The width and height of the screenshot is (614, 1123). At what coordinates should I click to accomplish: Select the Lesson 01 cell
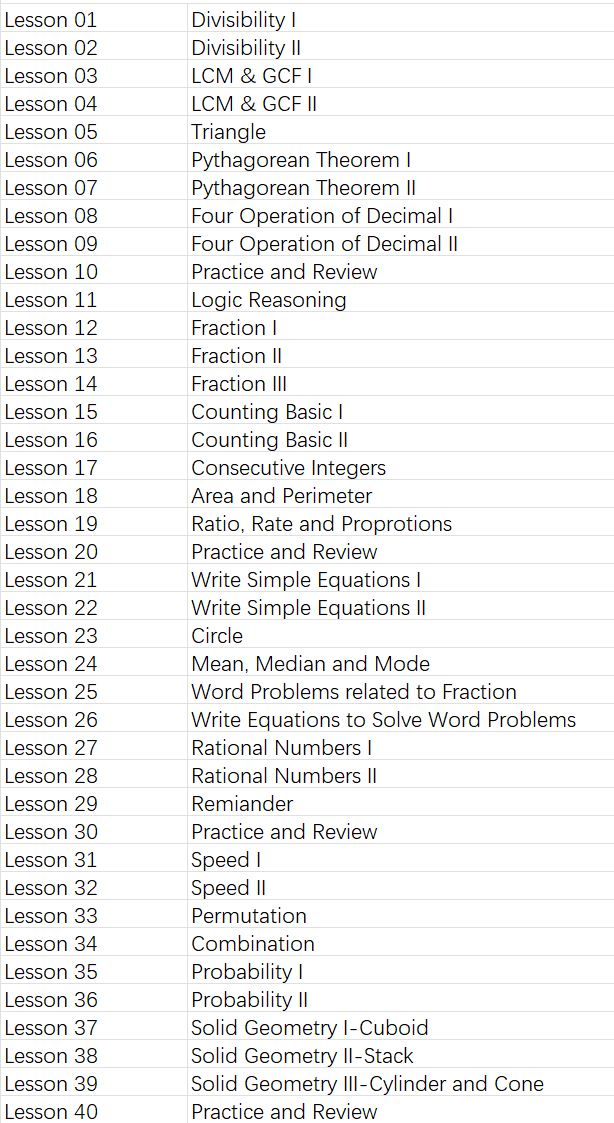tap(94, 19)
